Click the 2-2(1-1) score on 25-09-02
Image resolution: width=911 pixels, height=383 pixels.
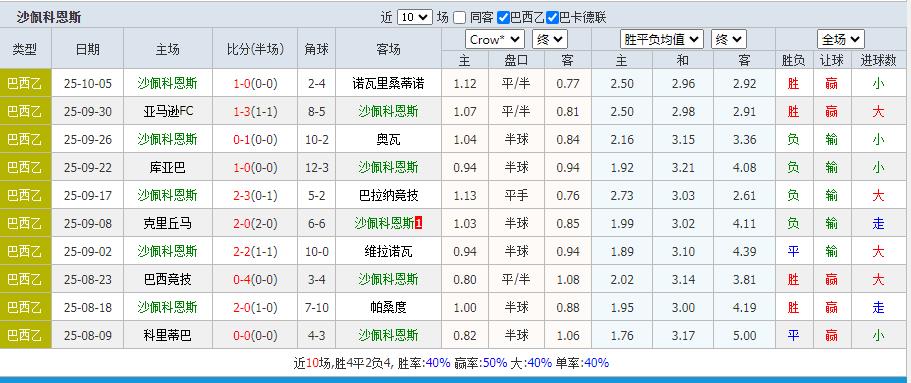pyautogui.click(x=255, y=251)
